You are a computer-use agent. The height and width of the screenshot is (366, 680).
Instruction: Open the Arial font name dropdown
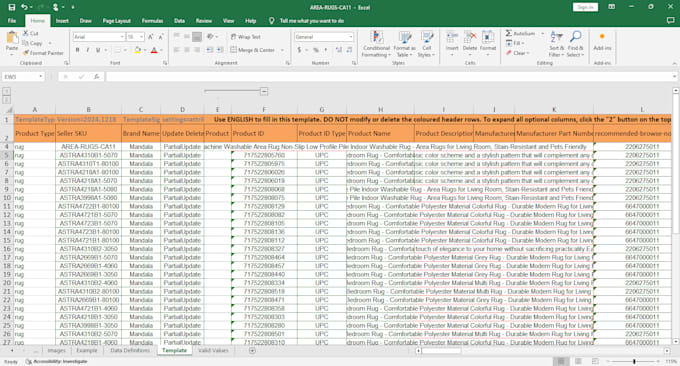pos(122,37)
